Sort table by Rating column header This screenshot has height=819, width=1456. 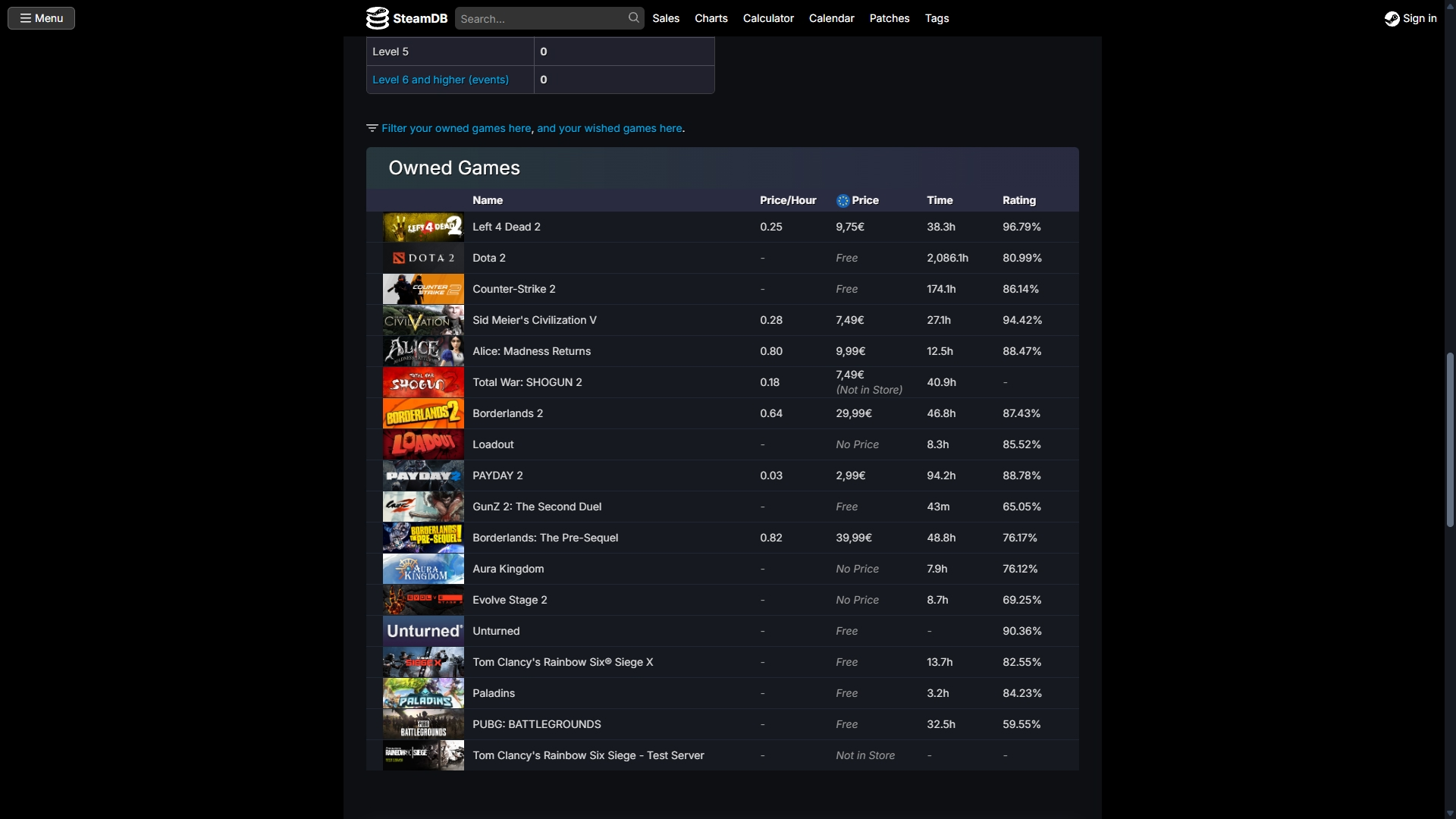coord(1018,200)
